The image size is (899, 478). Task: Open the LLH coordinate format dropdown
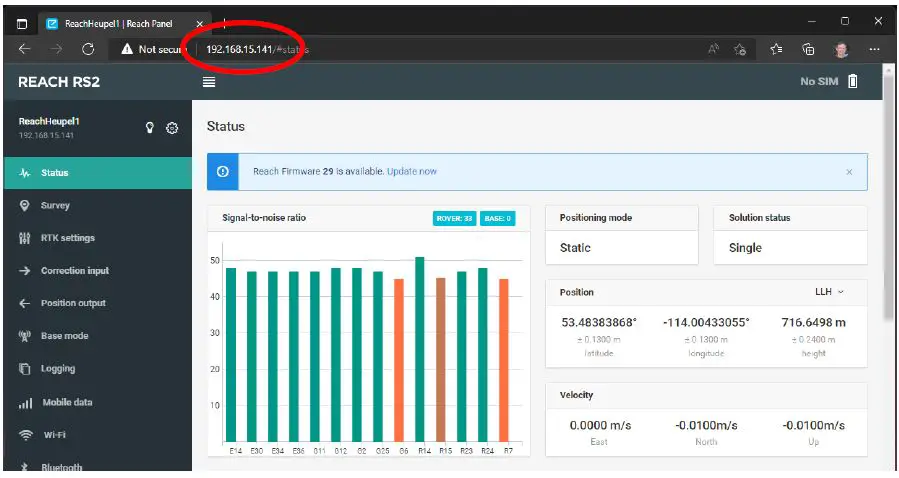pos(830,292)
